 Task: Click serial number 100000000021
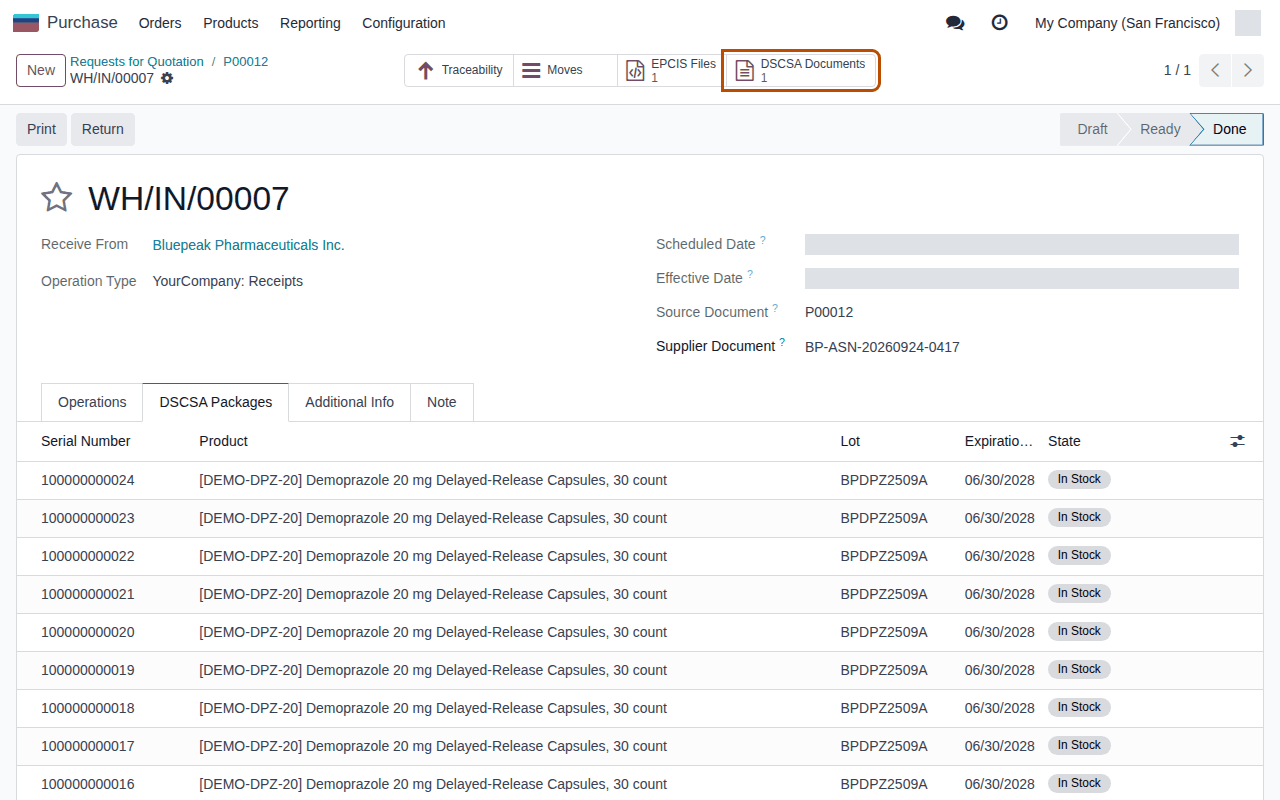coord(88,594)
